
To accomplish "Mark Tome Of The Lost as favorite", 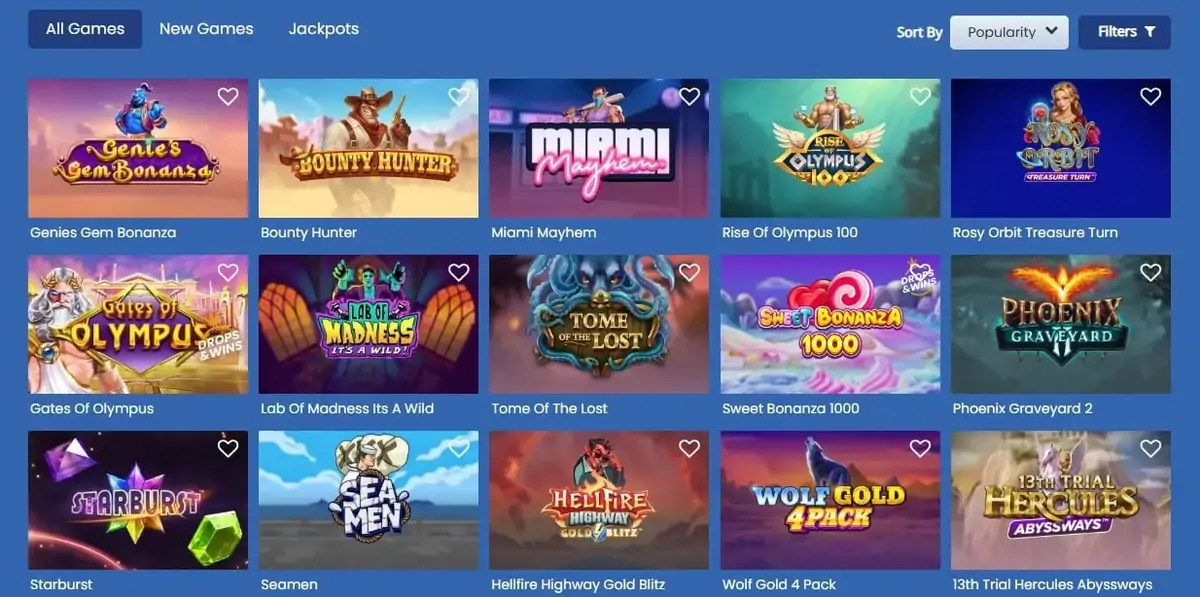I will pyautogui.click(x=689, y=272).
